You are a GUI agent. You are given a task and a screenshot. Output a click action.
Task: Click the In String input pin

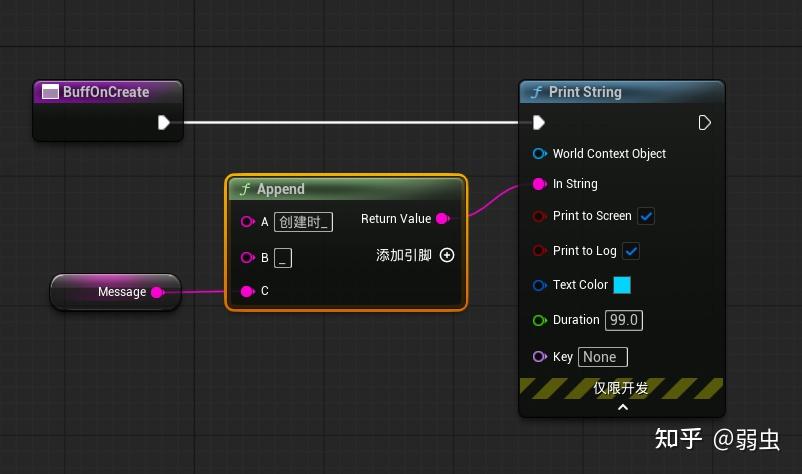[540, 184]
